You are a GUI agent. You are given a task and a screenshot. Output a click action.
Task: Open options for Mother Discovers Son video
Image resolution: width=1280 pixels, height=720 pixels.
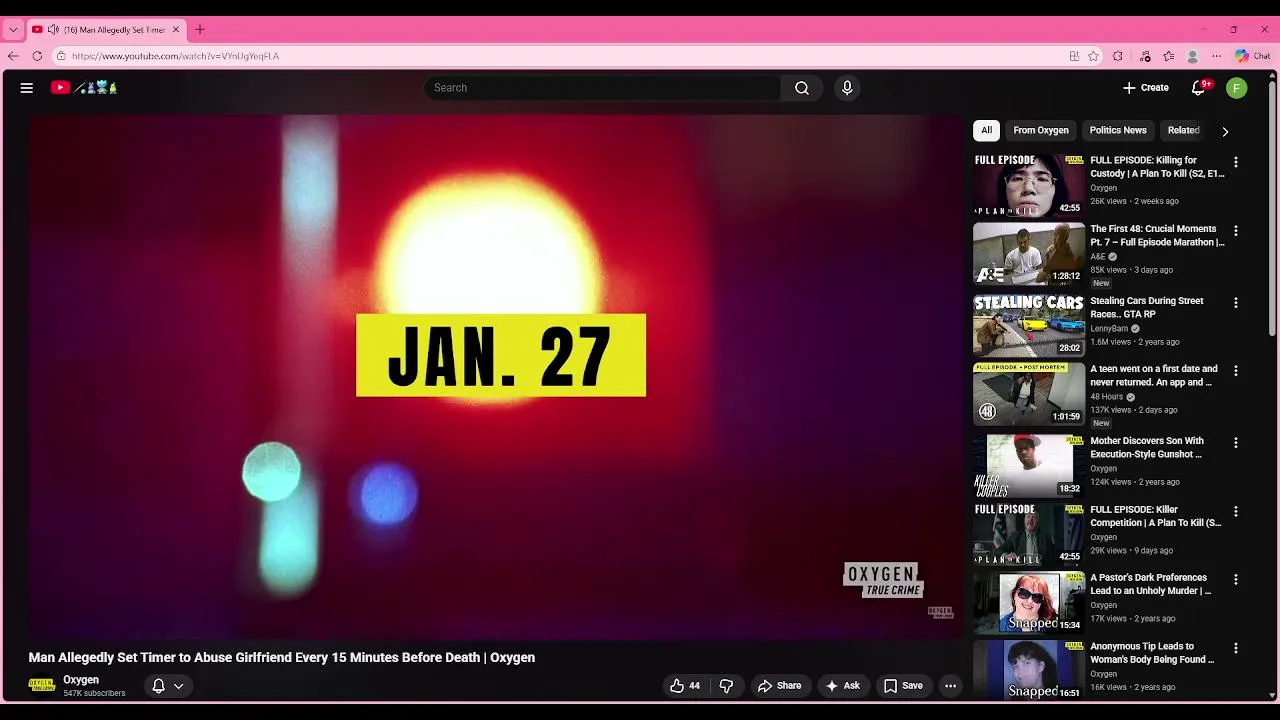(x=1236, y=443)
